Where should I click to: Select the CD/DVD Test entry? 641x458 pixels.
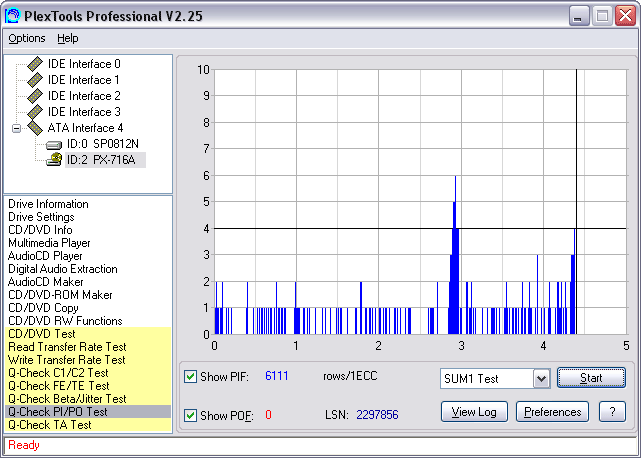pyautogui.click(x=88, y=334)
